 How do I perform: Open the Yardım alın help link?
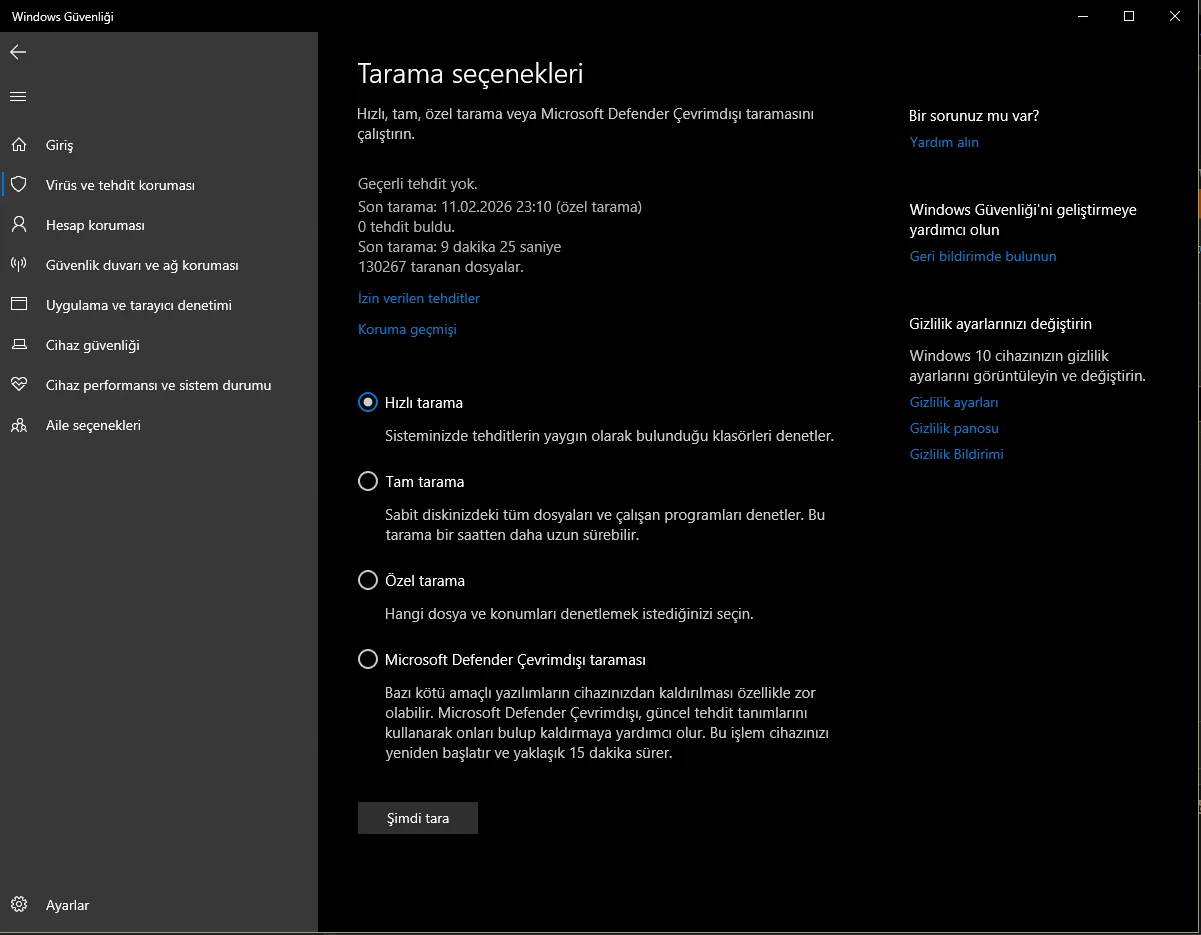tap(944, 142)
